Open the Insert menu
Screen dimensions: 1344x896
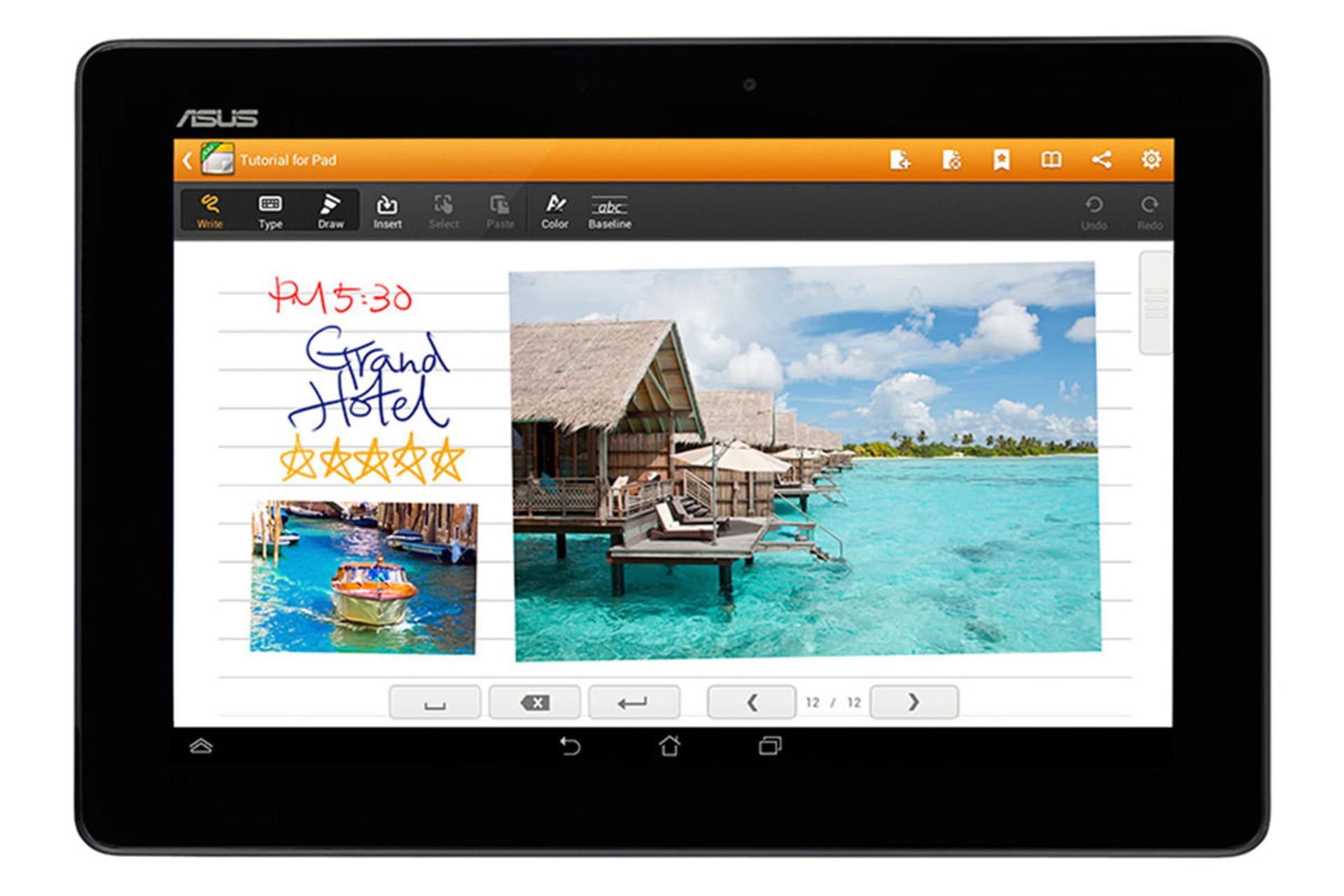click(x=387, y=210)
